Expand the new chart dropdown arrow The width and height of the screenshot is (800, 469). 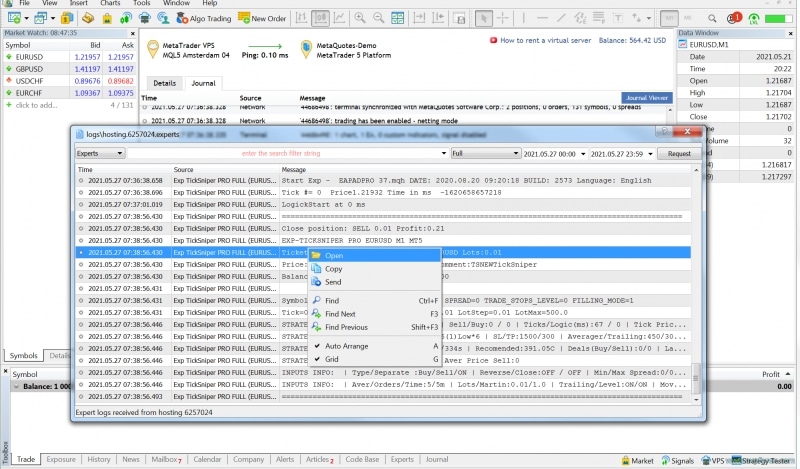pyautogui.click(x=27, y=18)
